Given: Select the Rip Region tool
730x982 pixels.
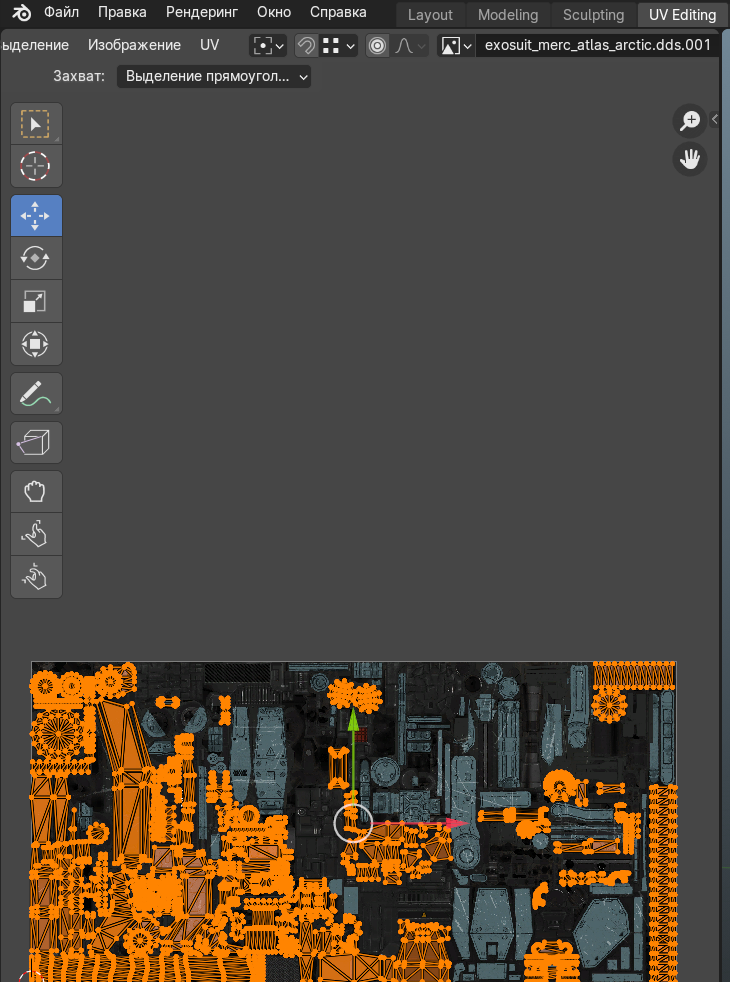Looking at the screenshot, I should tap(36, 442).
